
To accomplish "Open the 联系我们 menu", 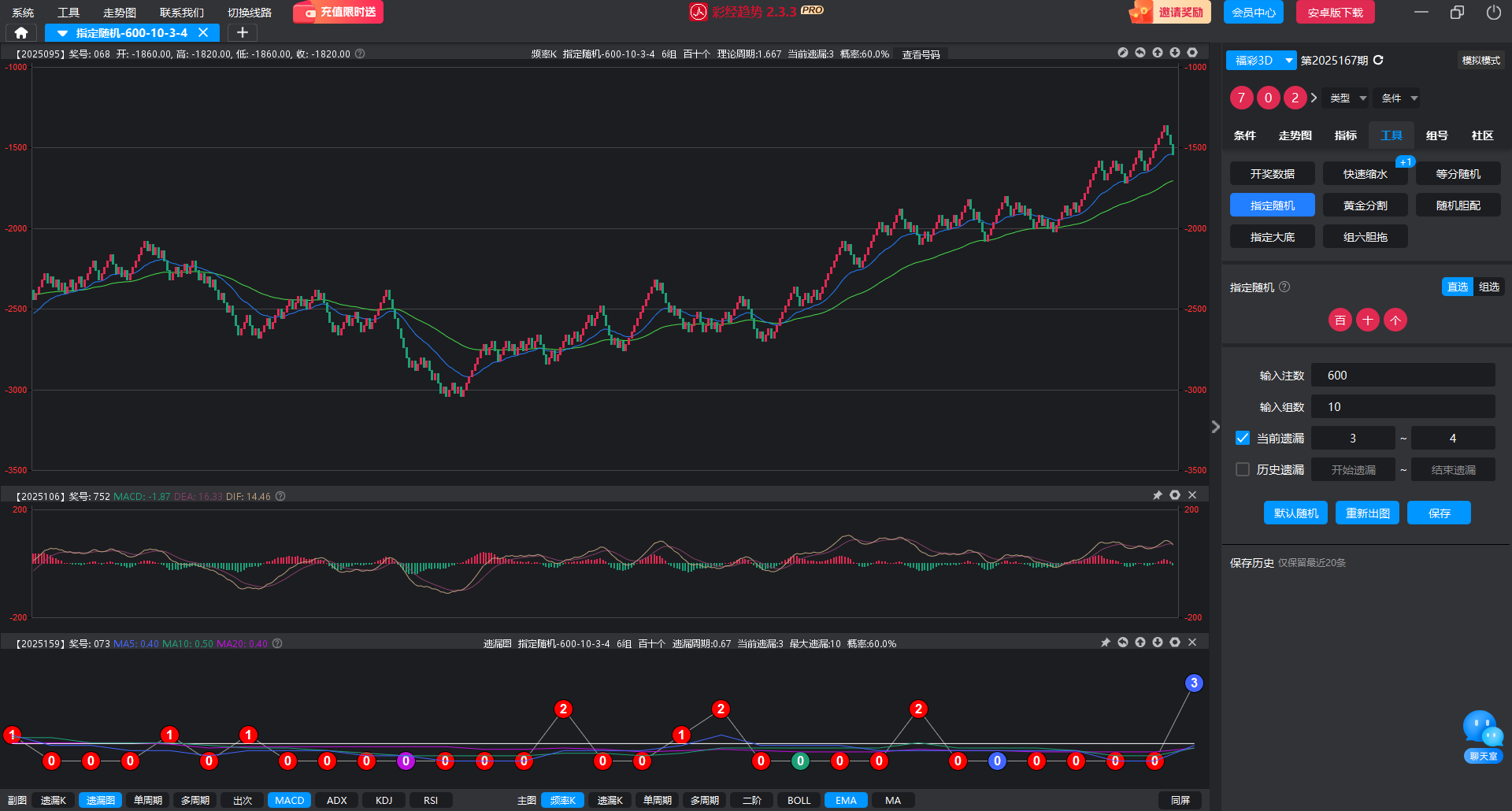I will tap(182, 12).
